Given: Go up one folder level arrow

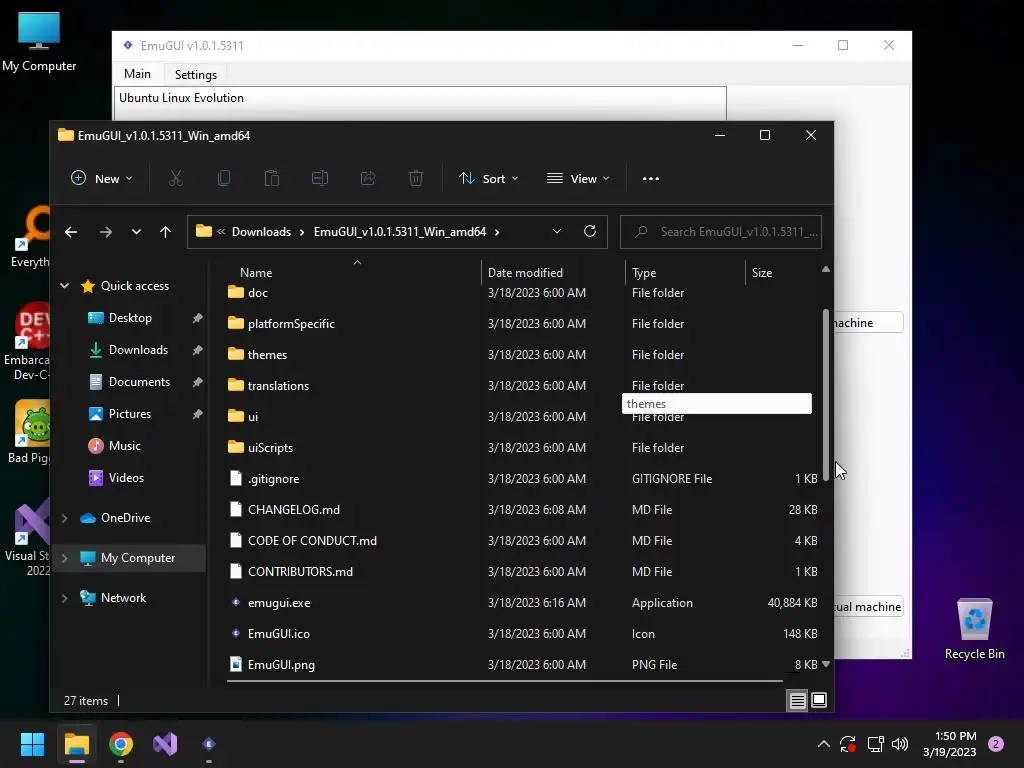Looking at the screenshot, I should [x=165, y=232].
